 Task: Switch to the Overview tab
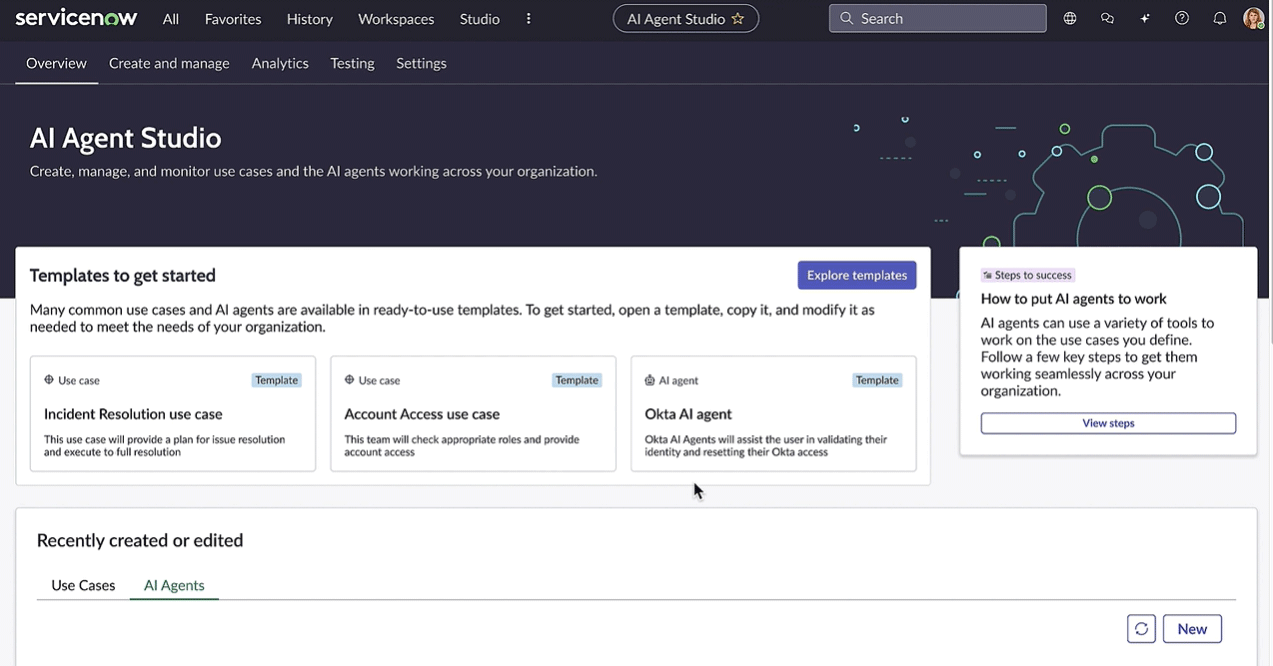click(x=56, y=63)
